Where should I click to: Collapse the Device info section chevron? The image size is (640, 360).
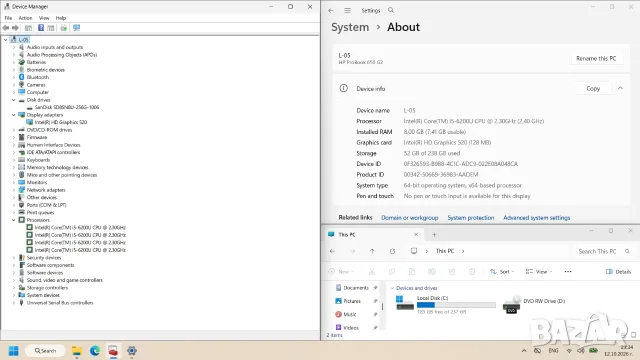tap(620, 88)
